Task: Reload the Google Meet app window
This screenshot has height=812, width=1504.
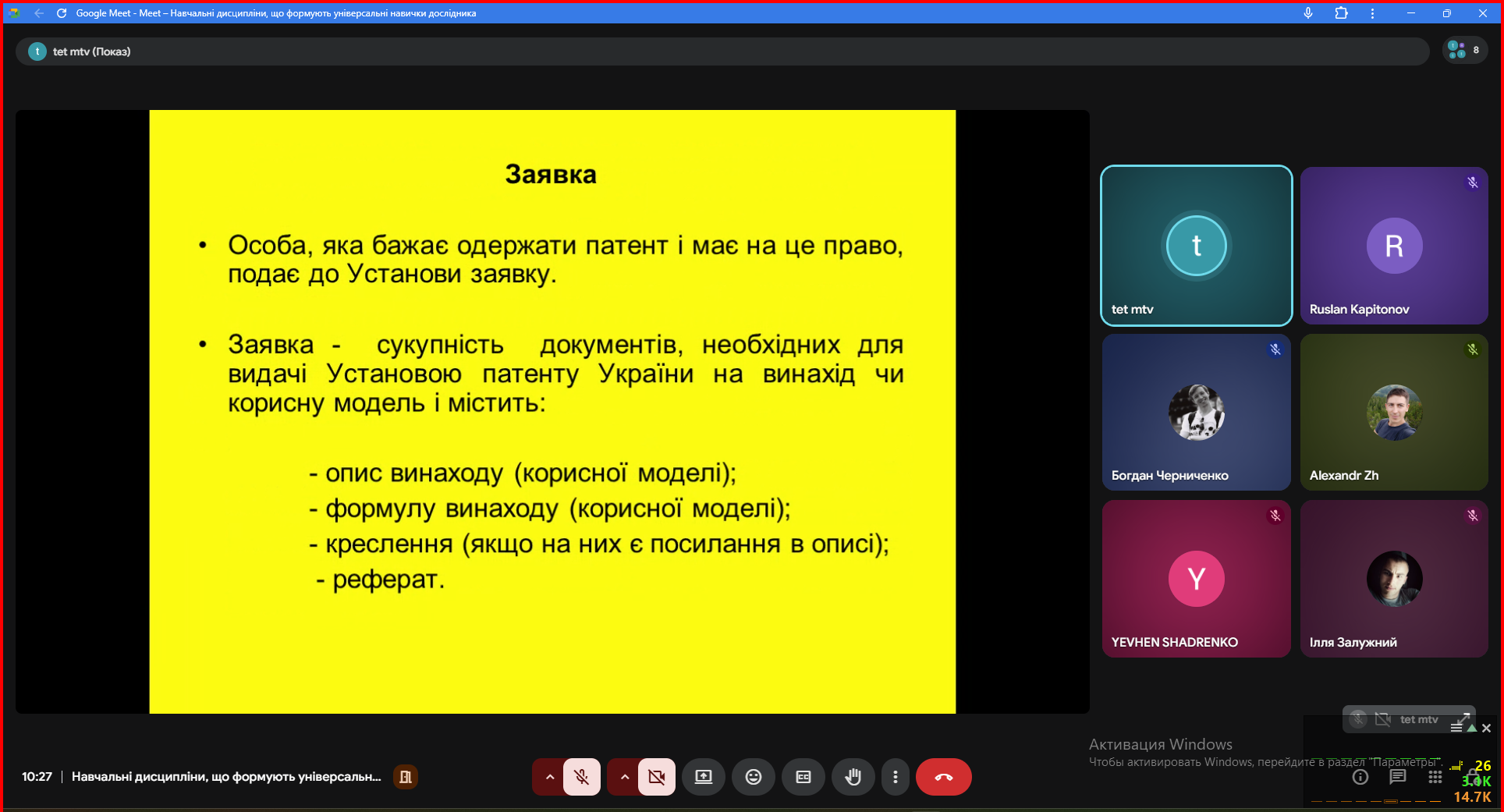Action: (x=62, y=13)
